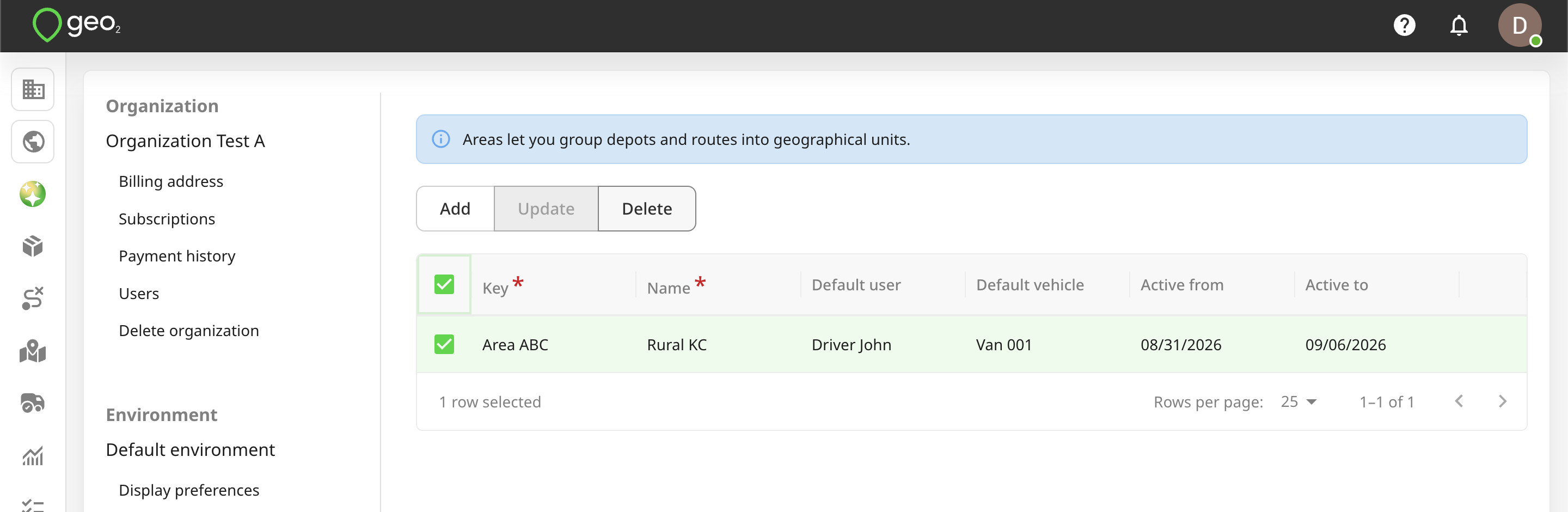
Task: Go to next page with right chevron
Action: 1502,402
